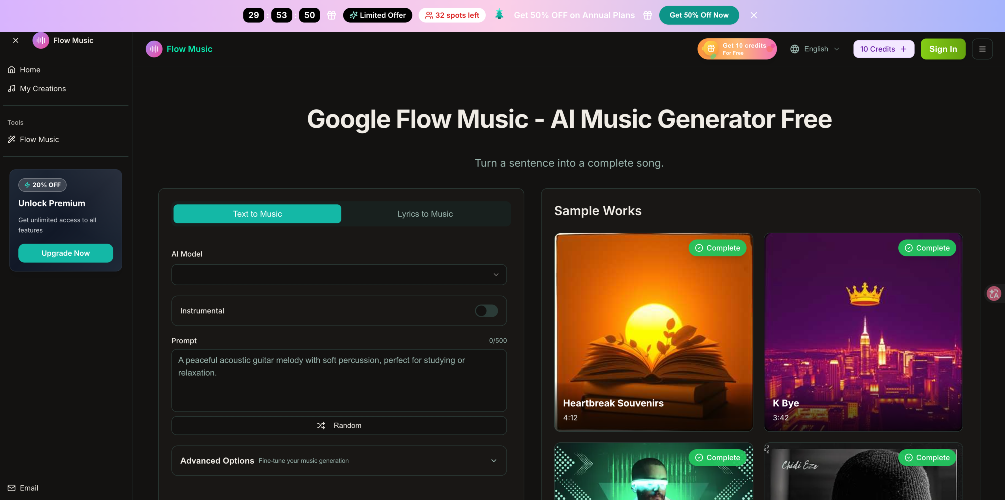This screenshot has width=1005, height=500.
Task: Click the Get 10 credits For Free button
Action: coord(737,49)
